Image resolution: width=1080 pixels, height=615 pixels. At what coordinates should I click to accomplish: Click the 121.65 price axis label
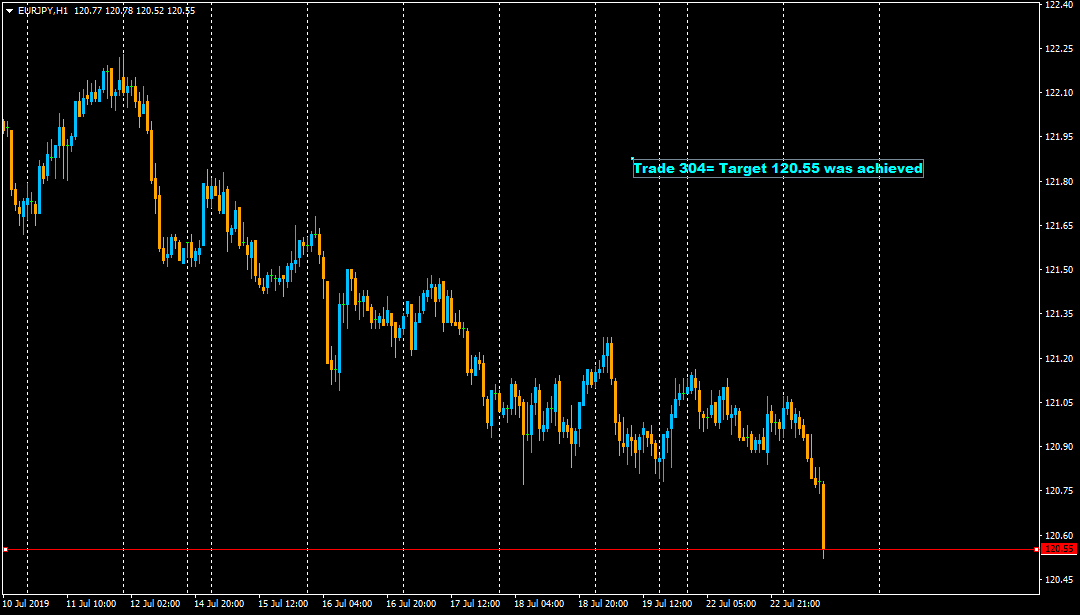pyautogui.click(x=1059, y=226)
